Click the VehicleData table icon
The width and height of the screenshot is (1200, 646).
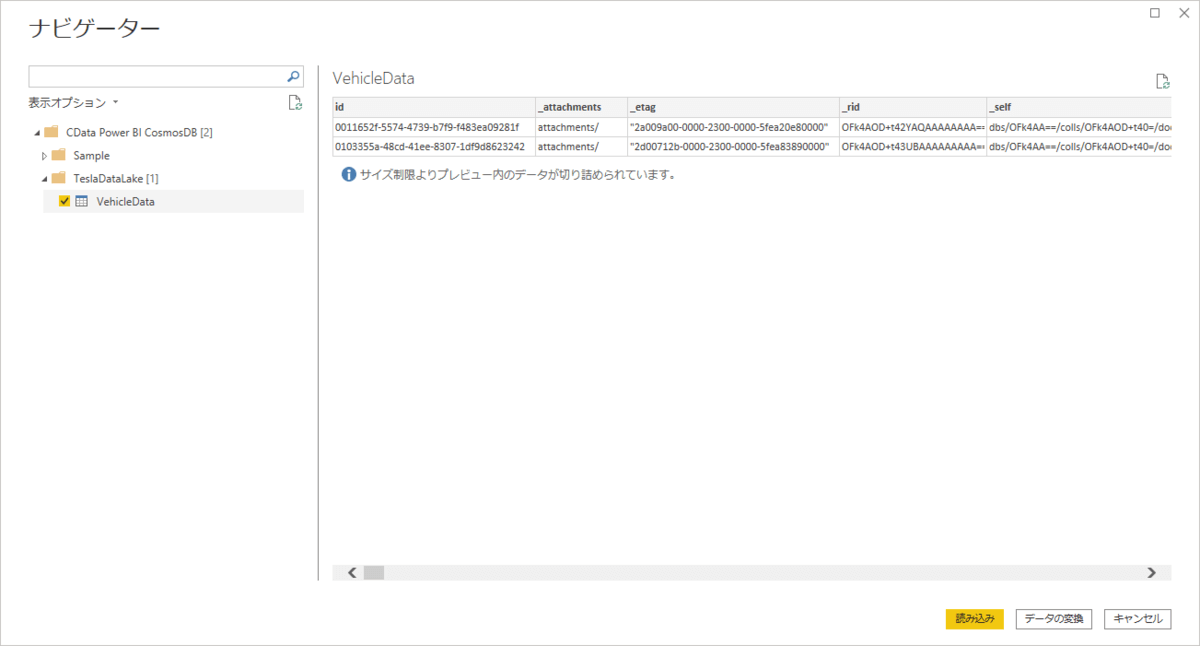pyautogui.click(x=82, y=201)
